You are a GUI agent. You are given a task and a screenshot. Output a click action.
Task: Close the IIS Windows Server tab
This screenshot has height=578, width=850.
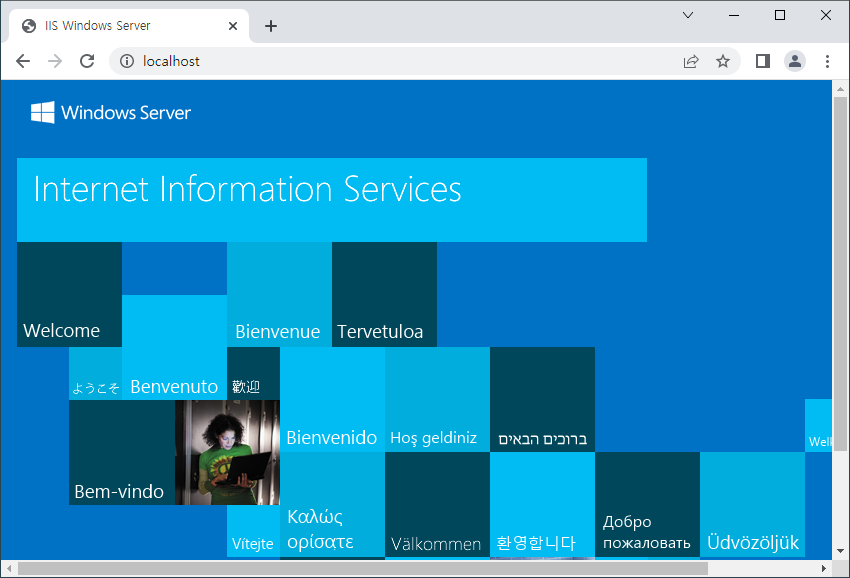coord(233,26)
